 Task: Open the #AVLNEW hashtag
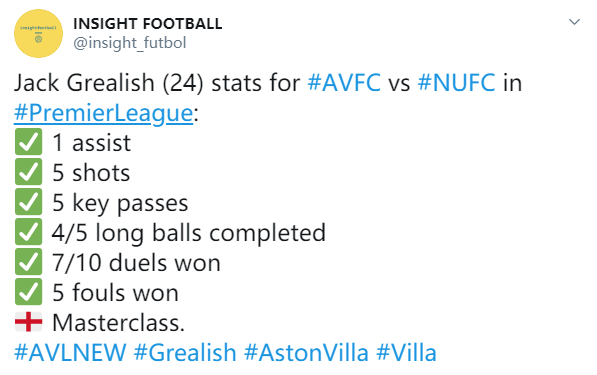pos(70,352)
